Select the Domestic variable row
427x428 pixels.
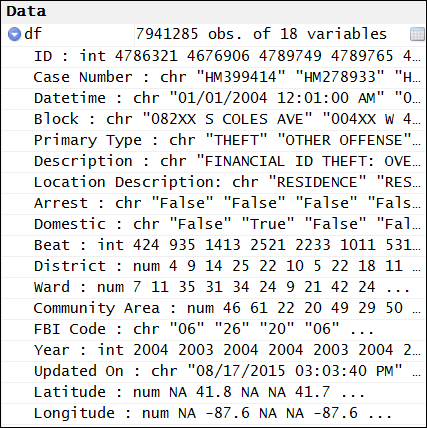pyautogui.click(x=213, y=224)
